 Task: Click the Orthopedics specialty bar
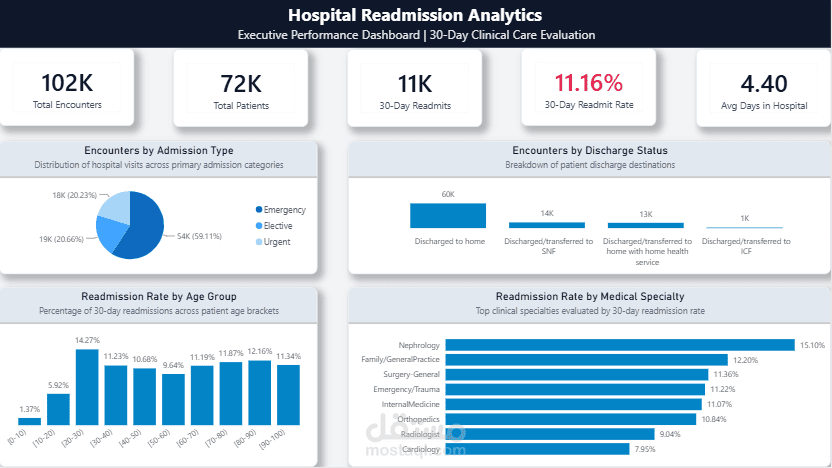[x=571, y=419]
